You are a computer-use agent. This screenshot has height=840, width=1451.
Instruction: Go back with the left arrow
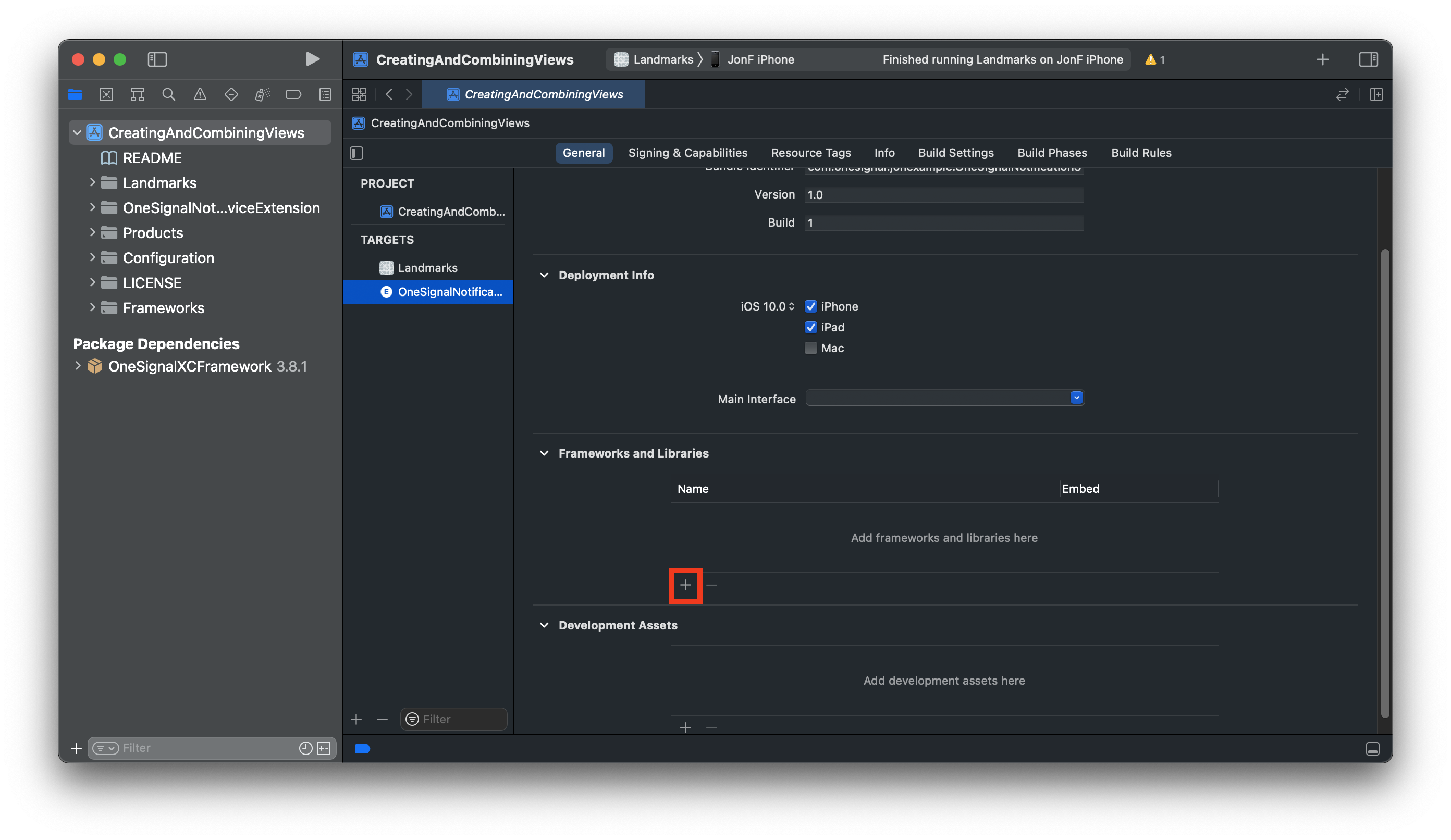tap(389, 94)
